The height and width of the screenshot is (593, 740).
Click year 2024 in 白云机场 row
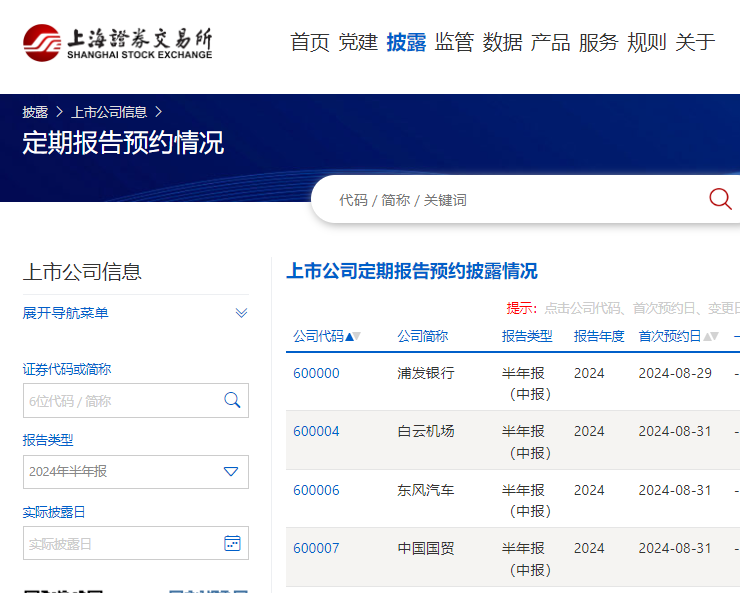point(589,431)
